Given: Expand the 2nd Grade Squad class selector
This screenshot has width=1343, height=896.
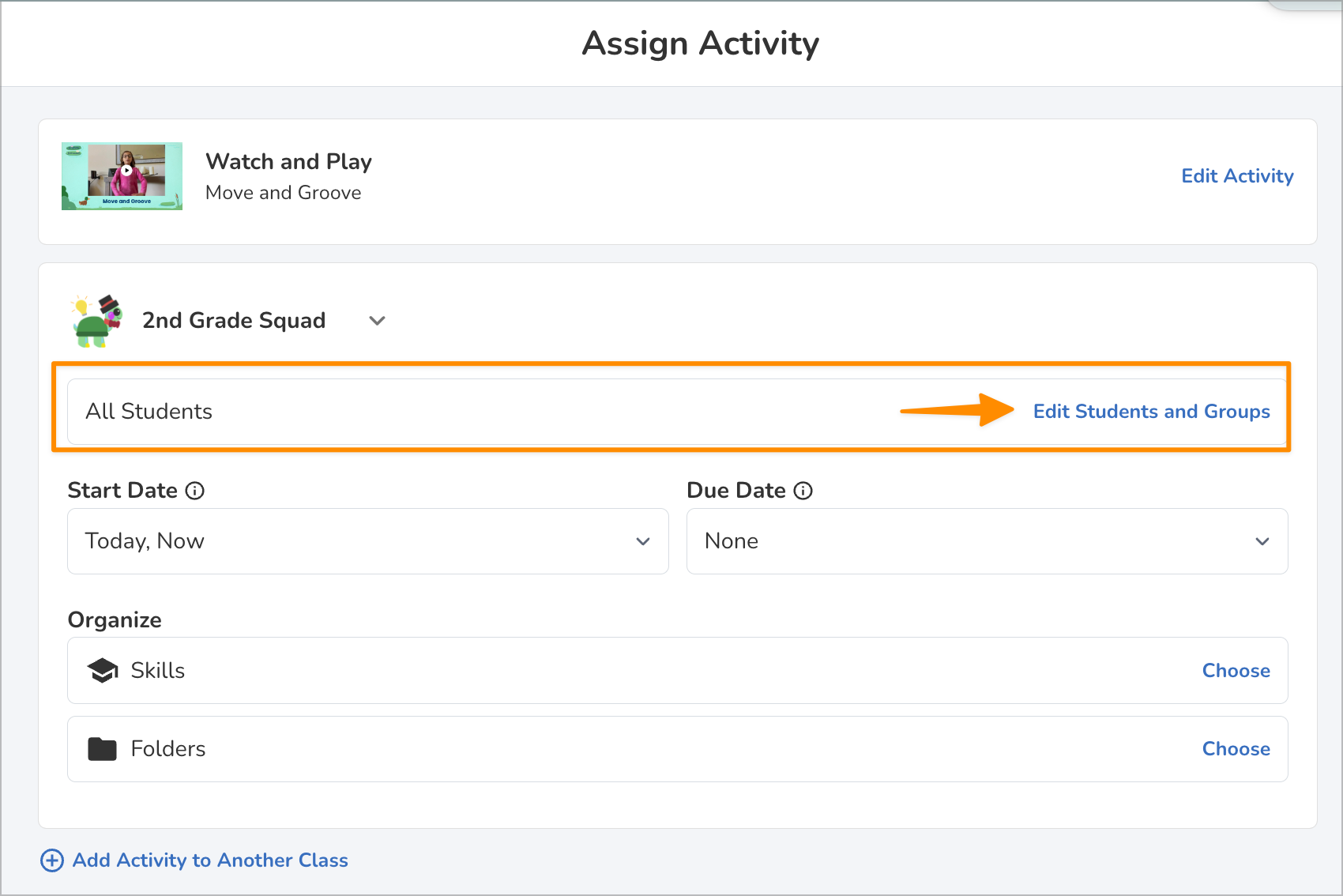Looking at the screenshot, I should click(x=377, y=321).
